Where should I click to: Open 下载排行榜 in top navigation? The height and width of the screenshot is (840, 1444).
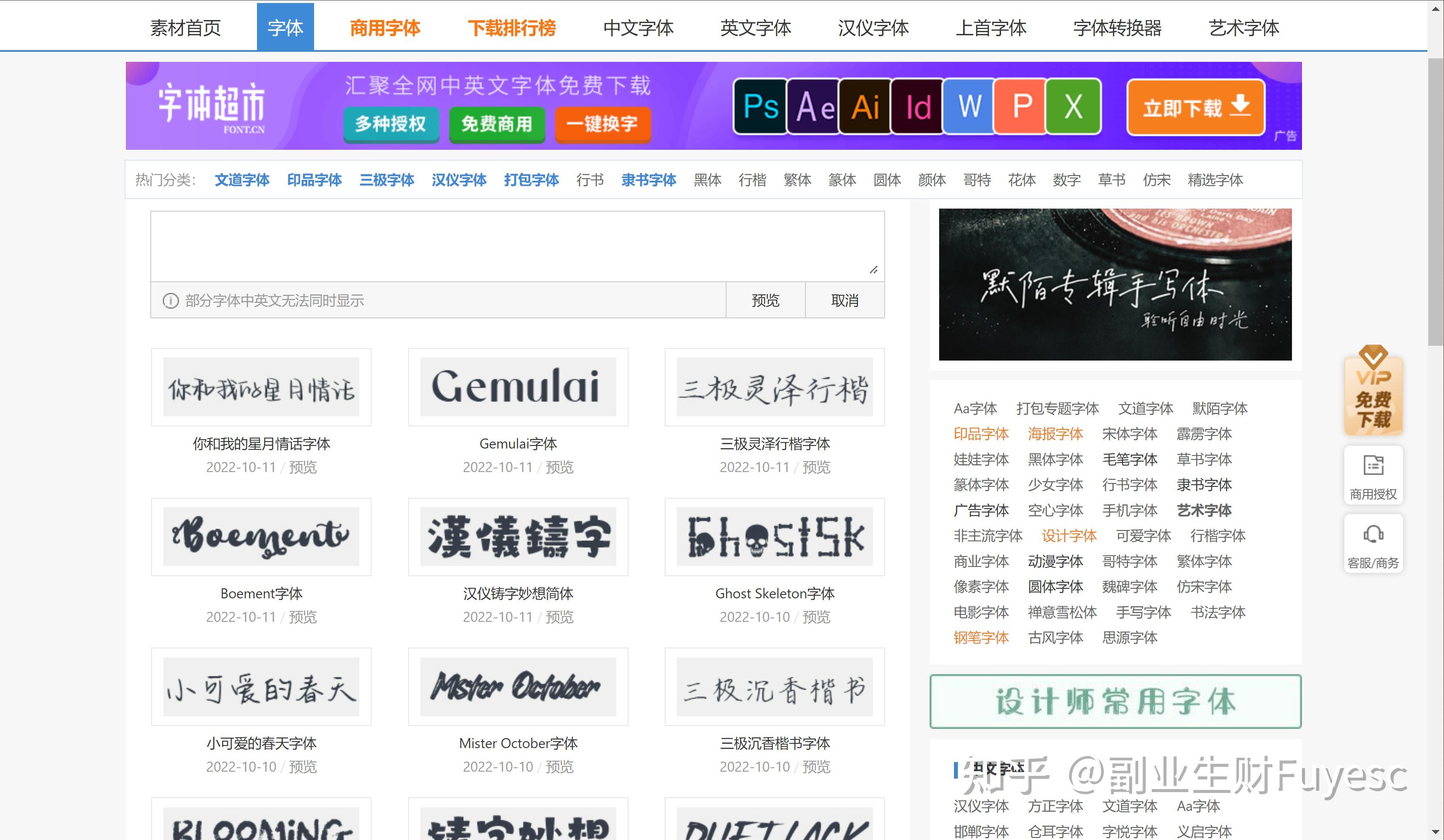coord(512,27)
